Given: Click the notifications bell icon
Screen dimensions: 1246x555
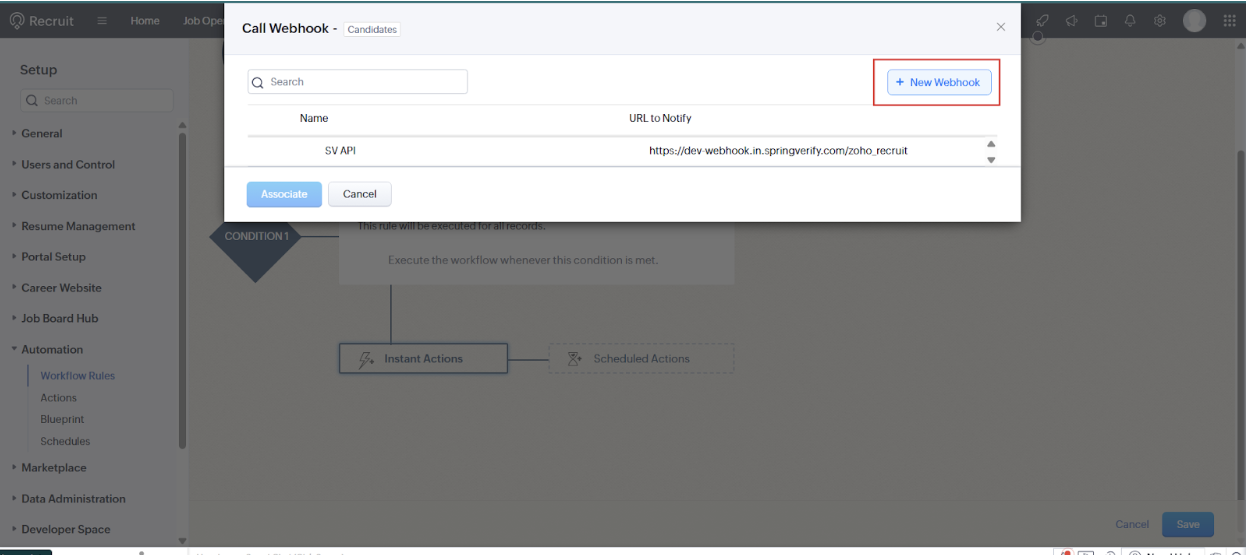Looking at the screenshot, I should coord(1130,21).
